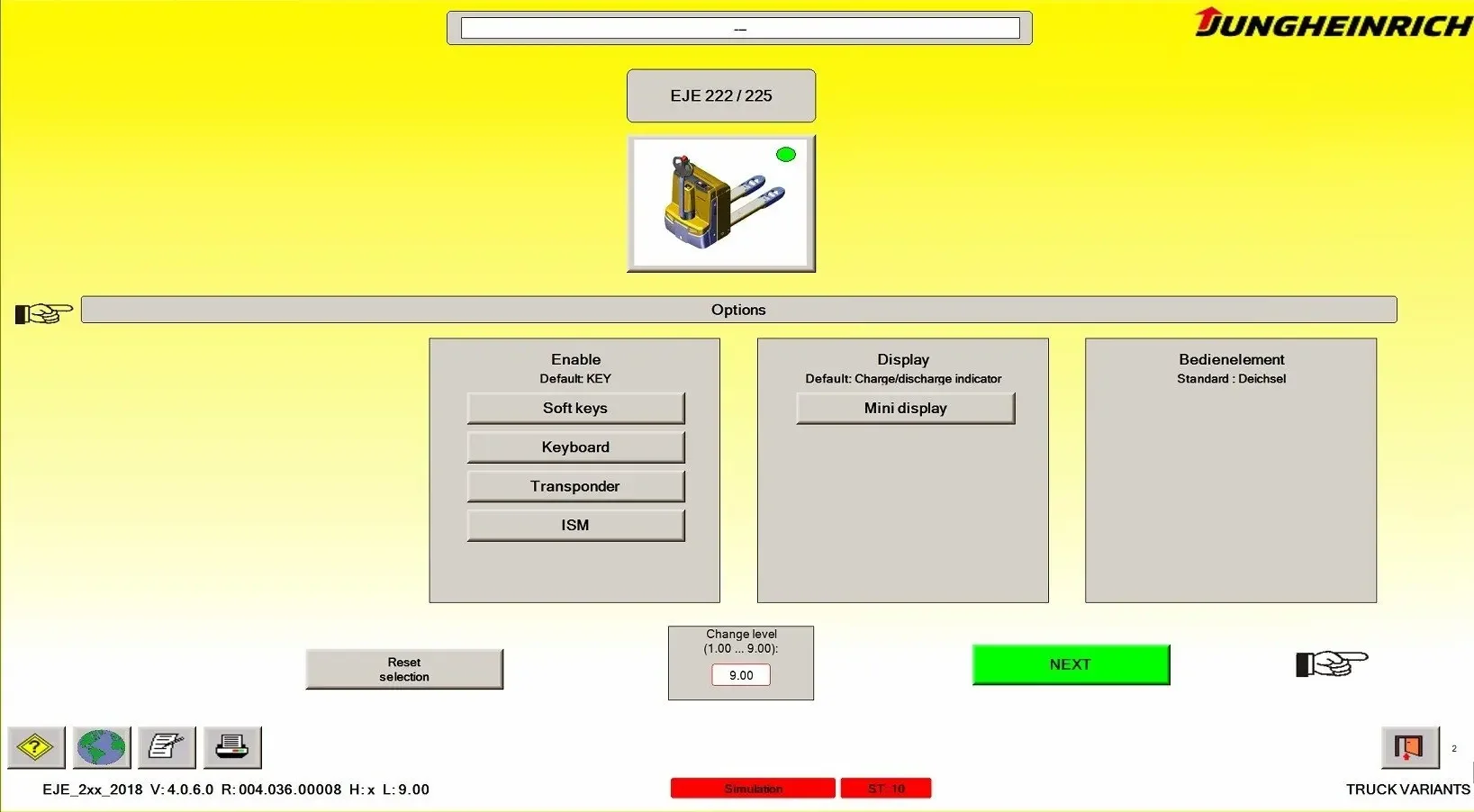The width and height of the screenshot is (1474, 812).
Task: Click the version text 'EJE_2xx_2018 V:4.0.6.0'
Action: pyautogui.click(x=128, y=789)
